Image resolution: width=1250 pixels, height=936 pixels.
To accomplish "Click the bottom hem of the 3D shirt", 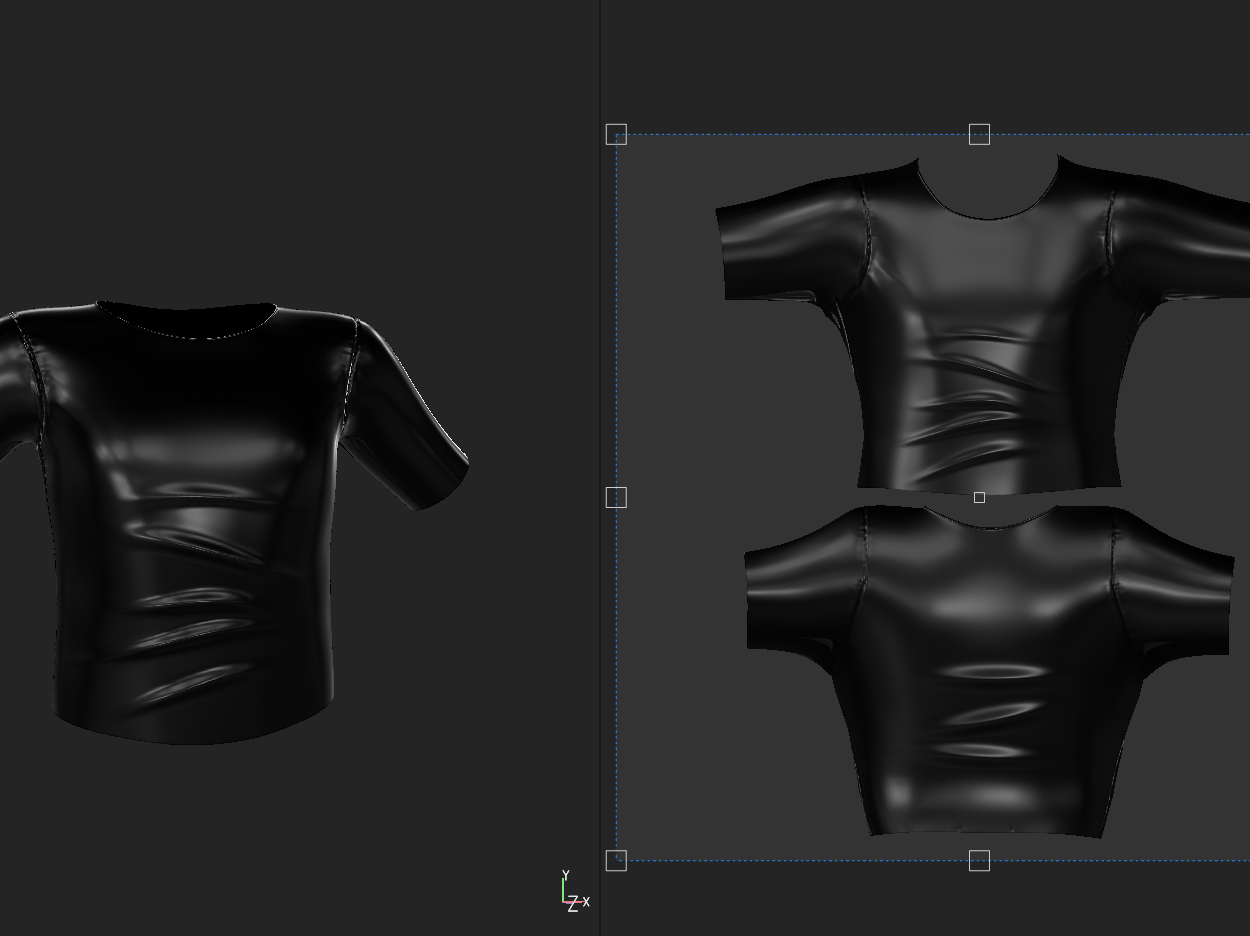I will pos(190,738).
